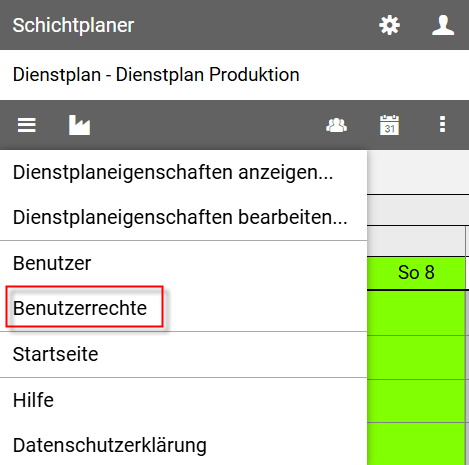Viewport: 469px width, 465px height.
Task: Open the employees group icon
Action: click(x=336, y=125)
